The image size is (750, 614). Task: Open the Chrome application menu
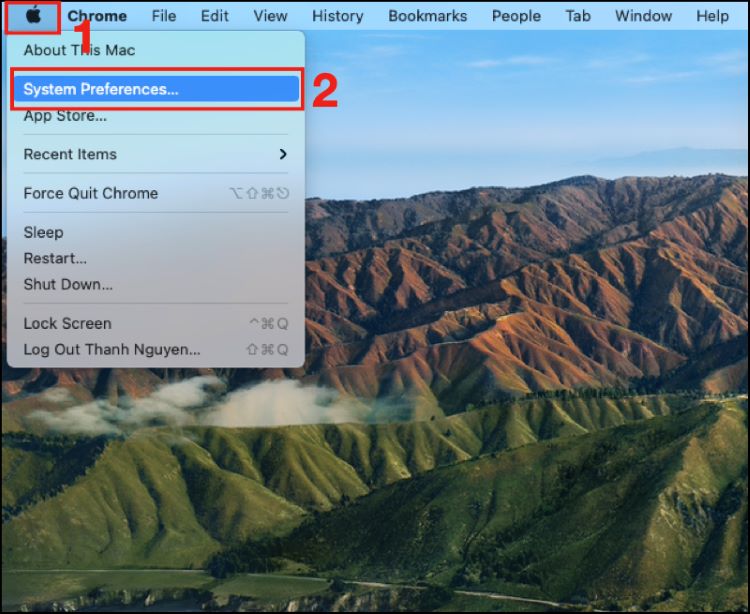point(97,16)
